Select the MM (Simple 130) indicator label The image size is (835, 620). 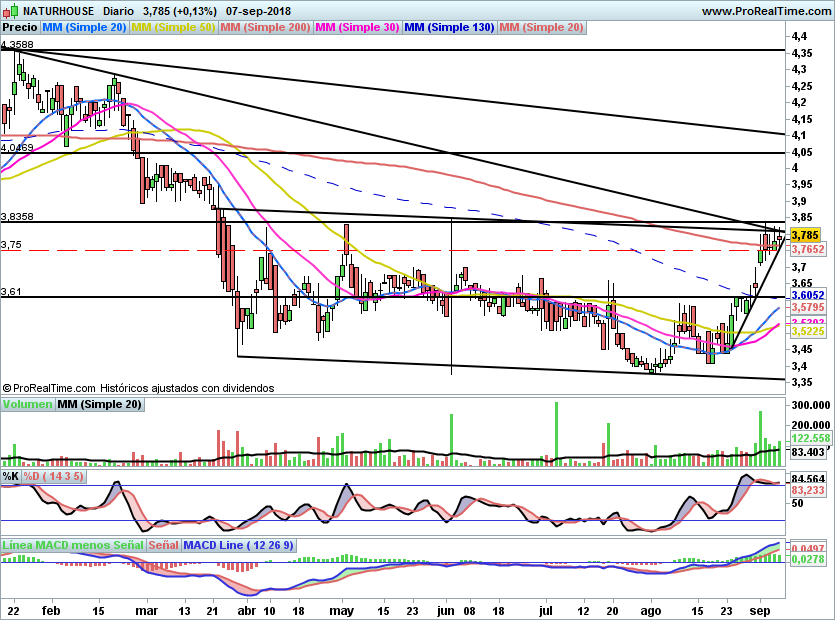coord(448,28)
